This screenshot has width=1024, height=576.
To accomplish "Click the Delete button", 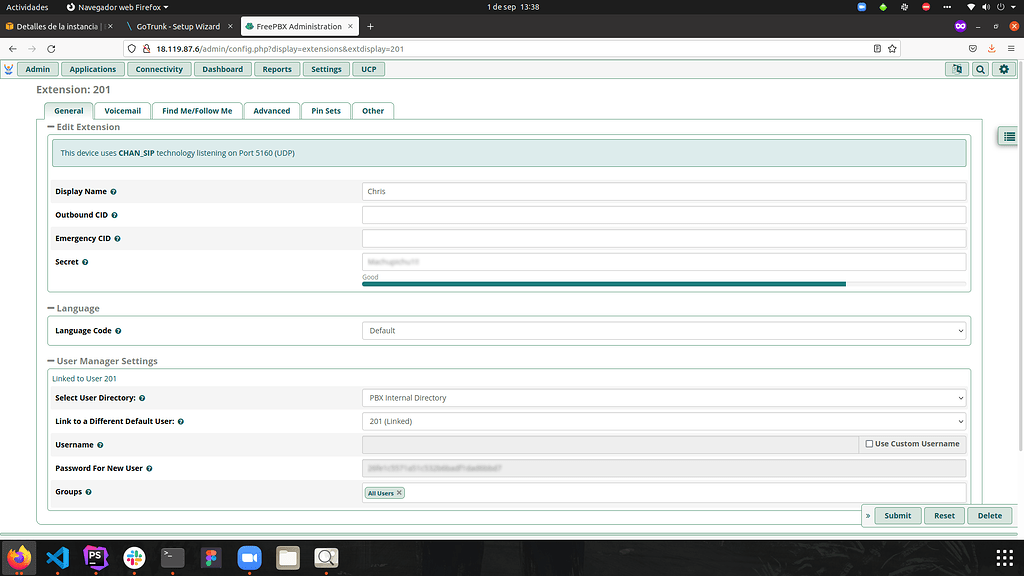I will pos(989,515).
